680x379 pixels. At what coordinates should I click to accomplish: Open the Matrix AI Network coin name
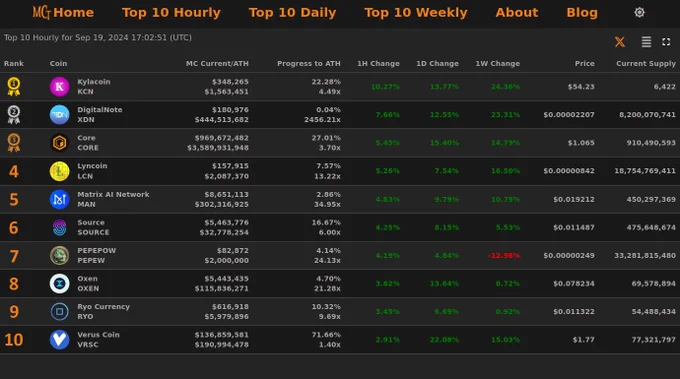coord(113,199)
